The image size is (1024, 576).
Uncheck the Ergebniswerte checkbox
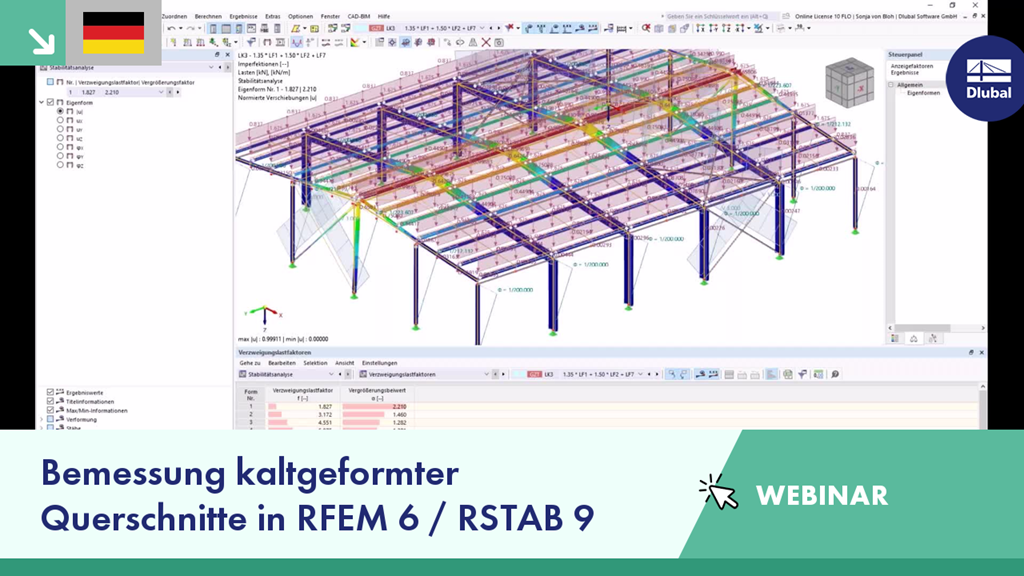tap(50, 393)
